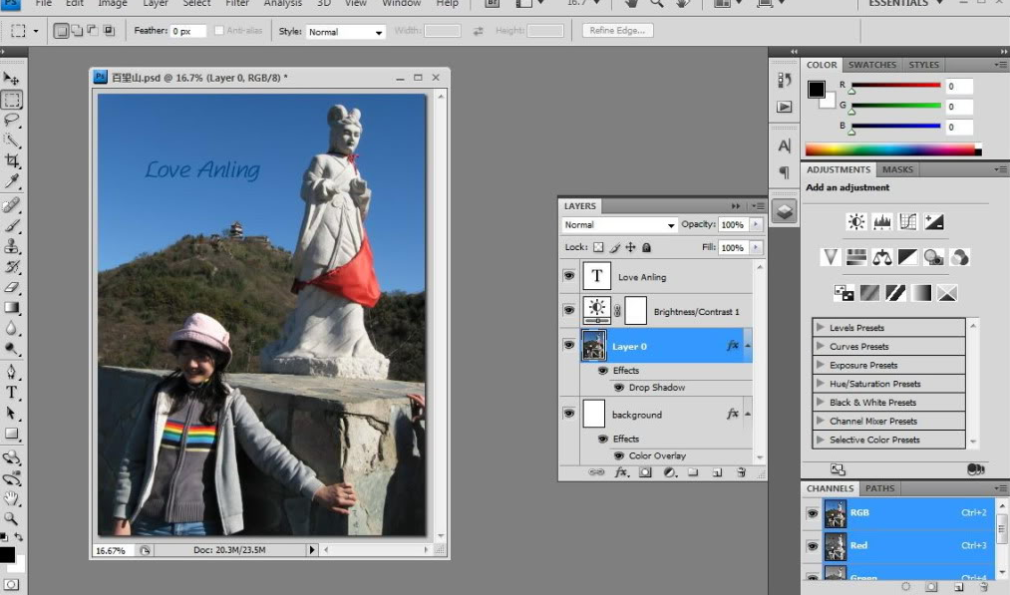Hide the RGB channel
The height and width of the screenshot is (595, 1010).
pyautogui.click(x=812, y=513)
